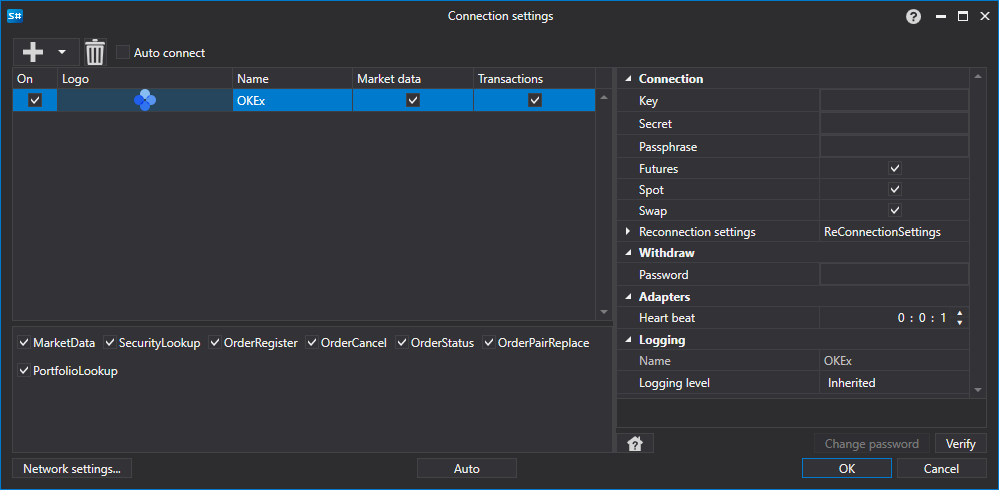
Task: Minimize the Connection settings window
Action: coord(941,17)
